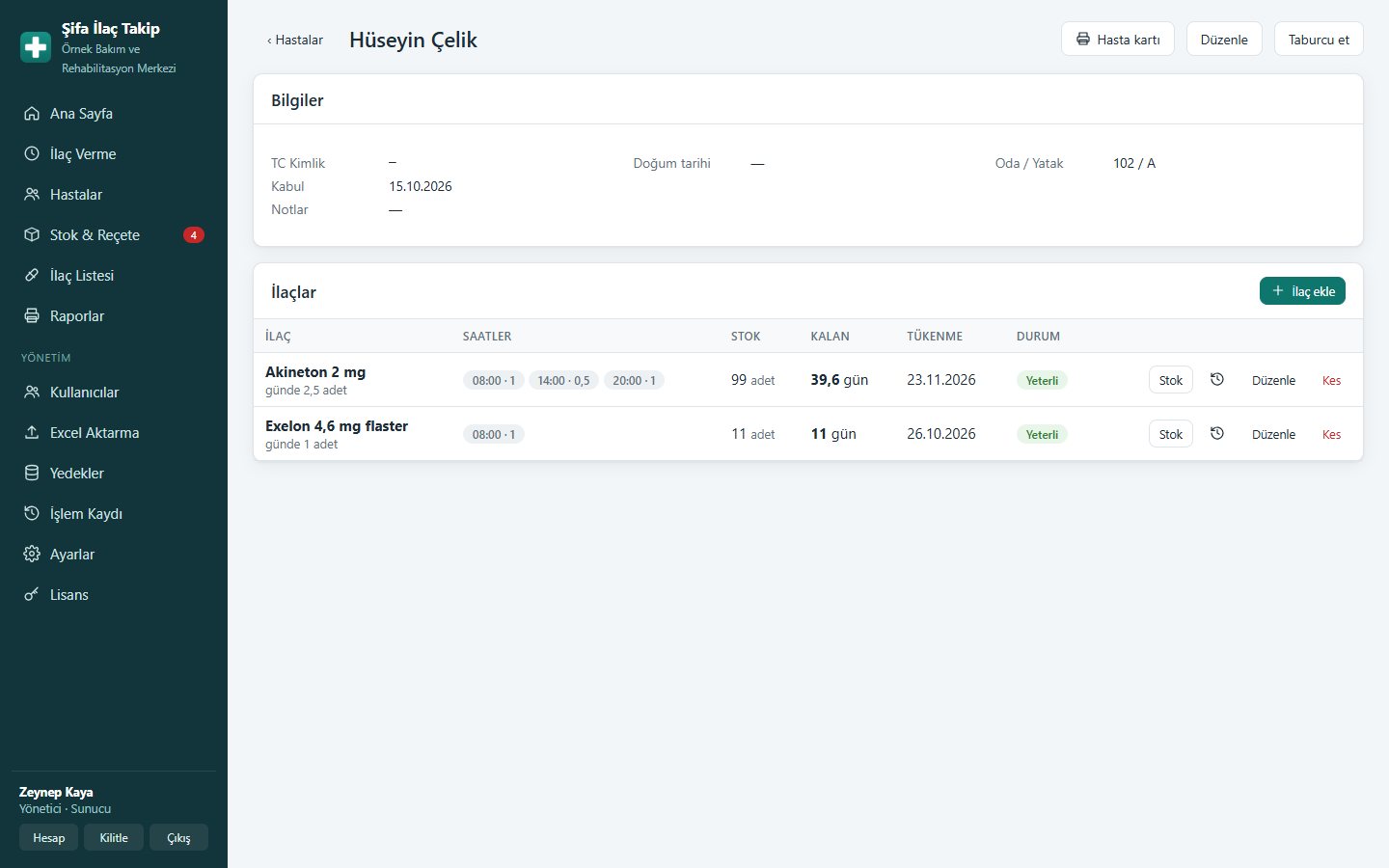Click the Taburcu et button
This screenshot has height=868, width=1389.
[1319, 40]
